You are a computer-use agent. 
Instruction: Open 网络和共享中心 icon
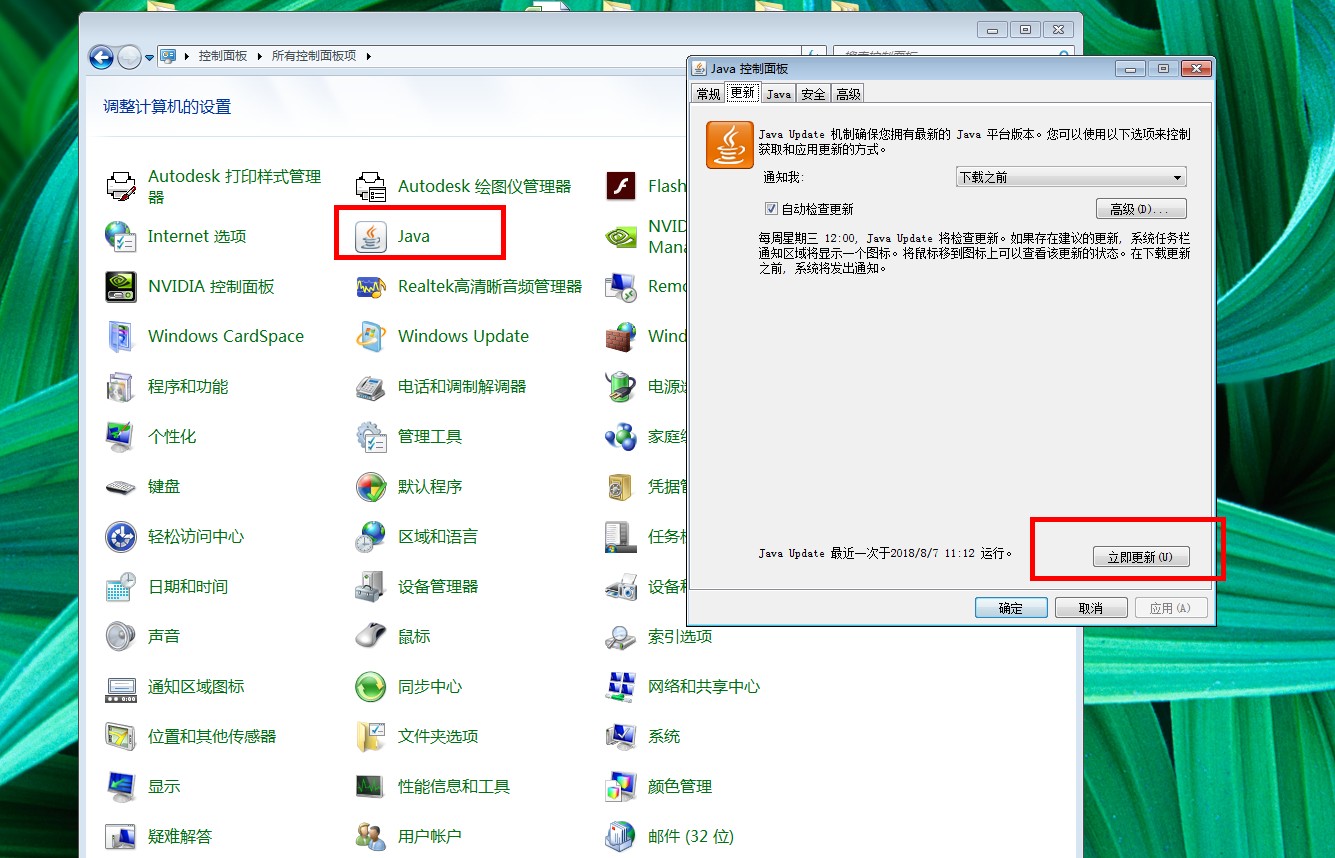621,686
